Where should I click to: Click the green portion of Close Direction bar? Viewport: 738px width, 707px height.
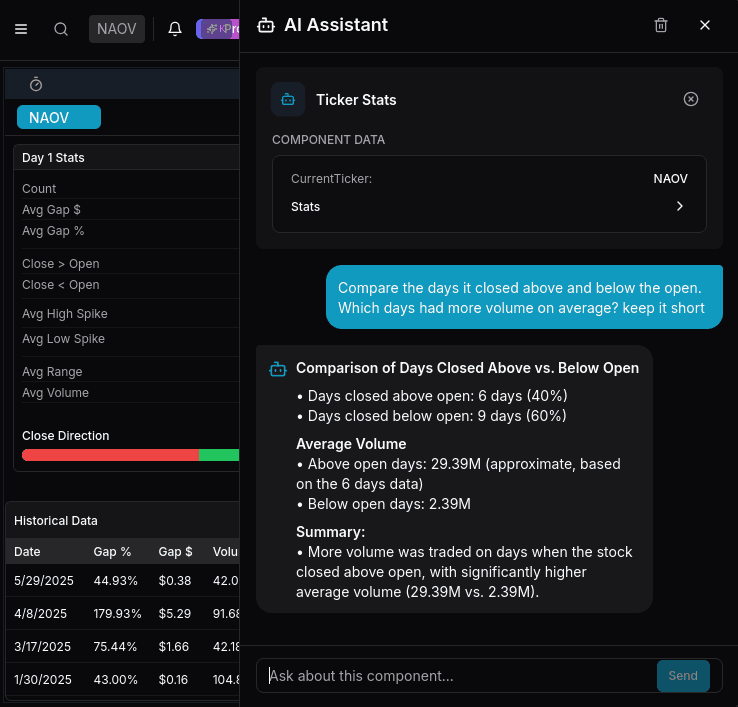click(x=219, y=455)
